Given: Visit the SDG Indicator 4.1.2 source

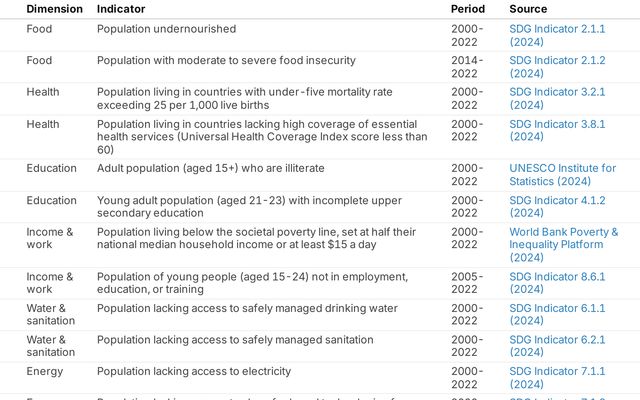Looking at the screenshot, I should [557, 200].
